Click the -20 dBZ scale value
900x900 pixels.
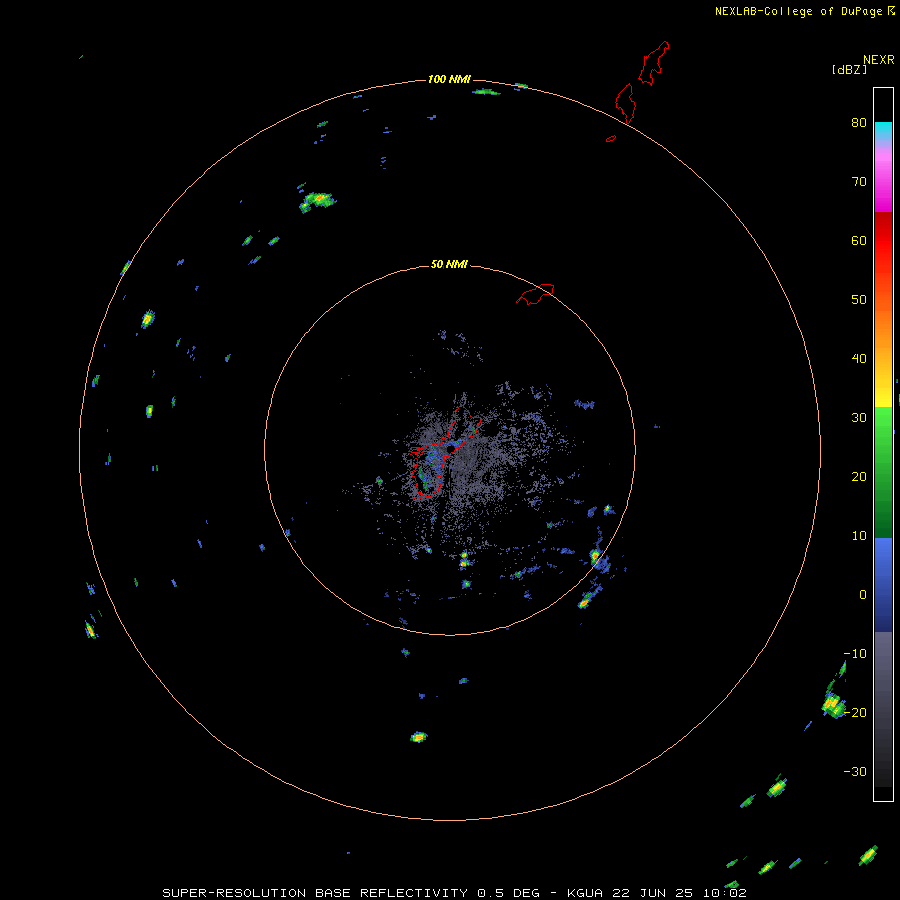click(855, 712)
